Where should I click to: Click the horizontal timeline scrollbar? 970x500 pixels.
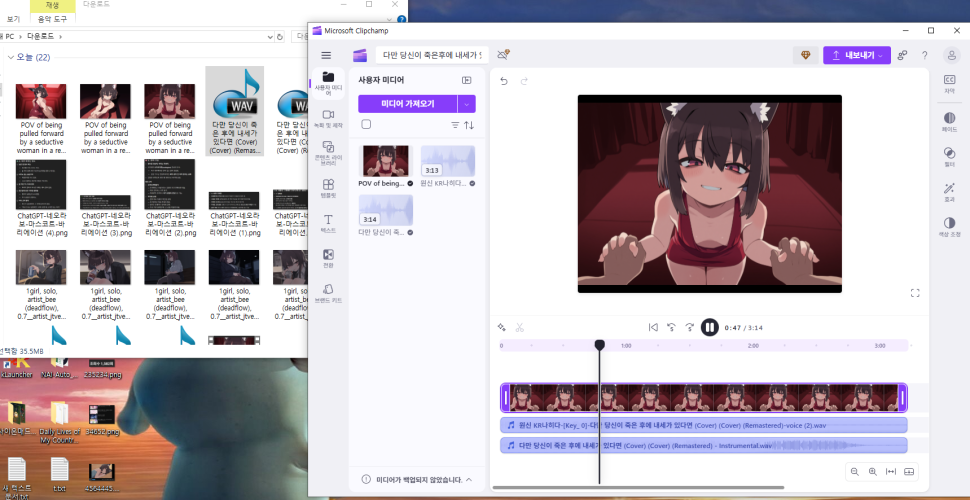[637, 488]
